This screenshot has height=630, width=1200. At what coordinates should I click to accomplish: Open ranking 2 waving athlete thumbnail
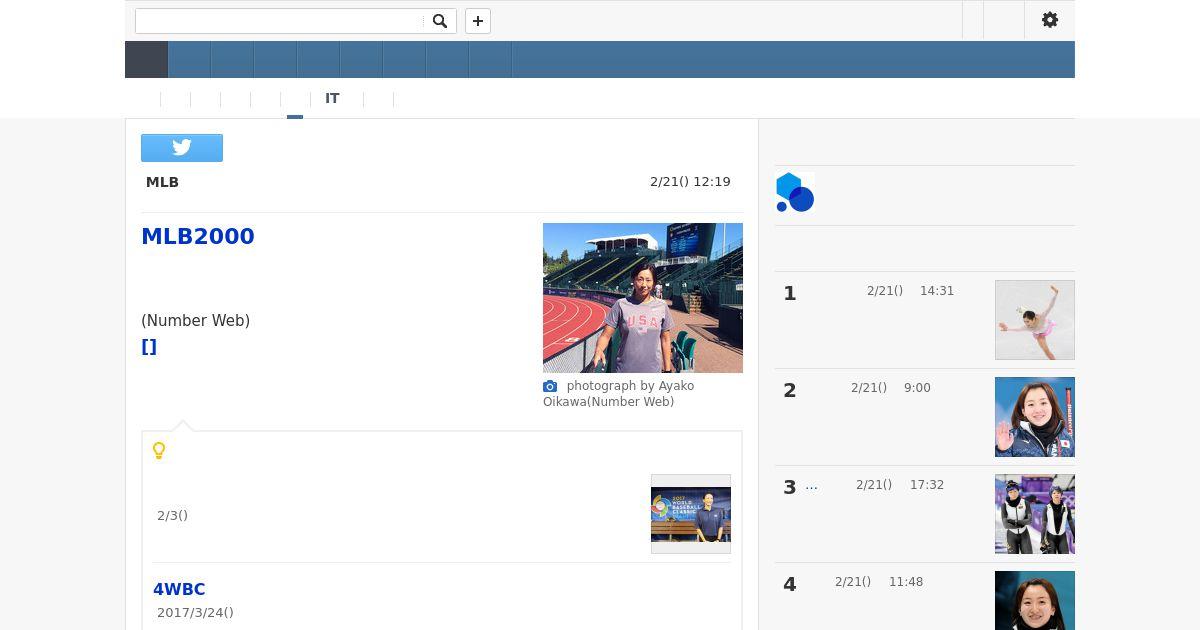pyautogui.click(x=1035, y=417)
